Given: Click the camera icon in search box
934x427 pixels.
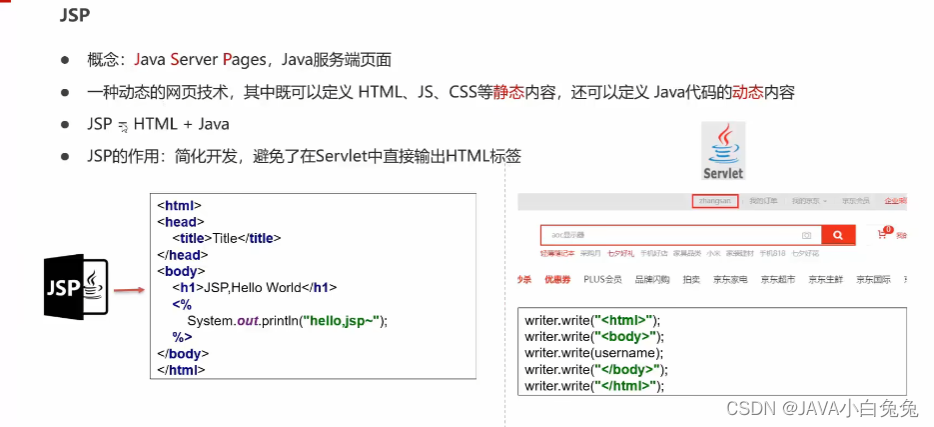Looking at the screenshot, I should [x=807, y=235].
